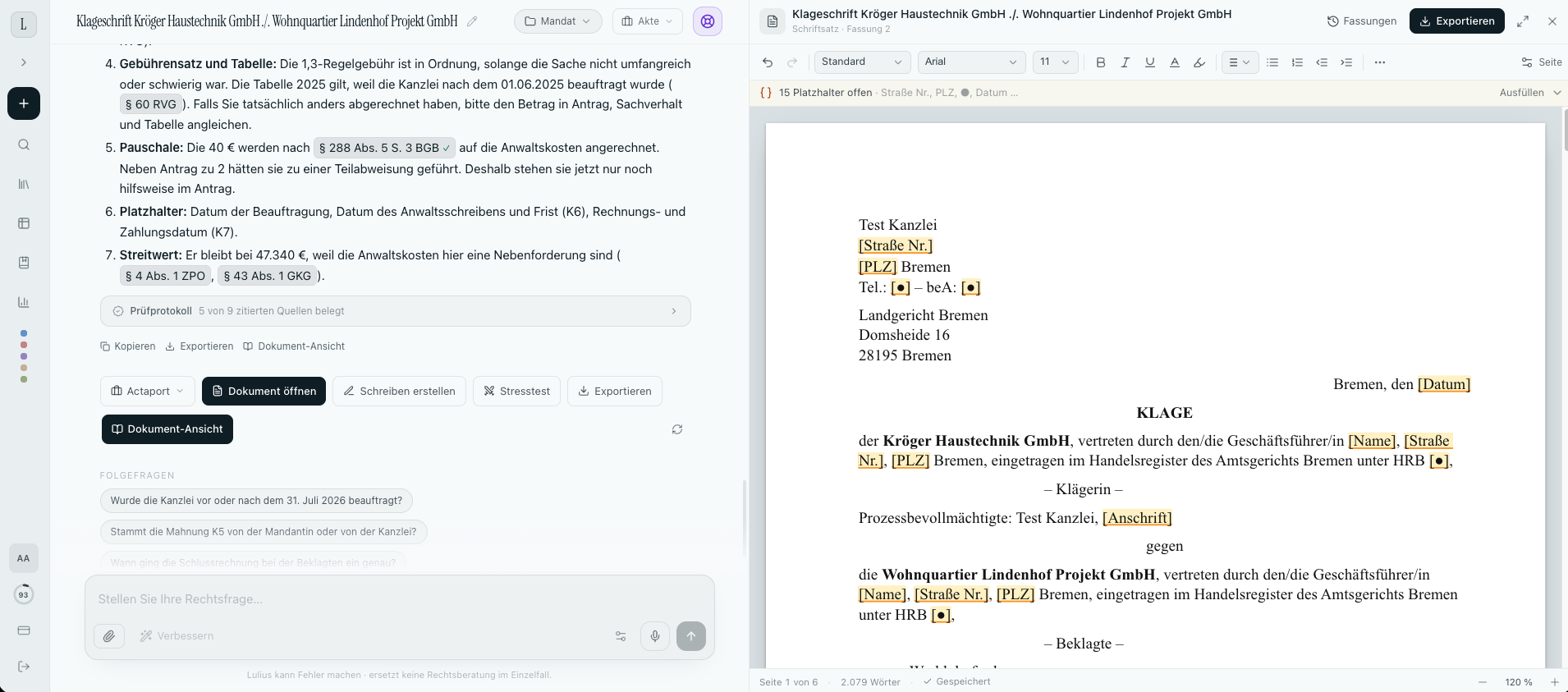Copy the answer with Kopieren

[128, 346]
